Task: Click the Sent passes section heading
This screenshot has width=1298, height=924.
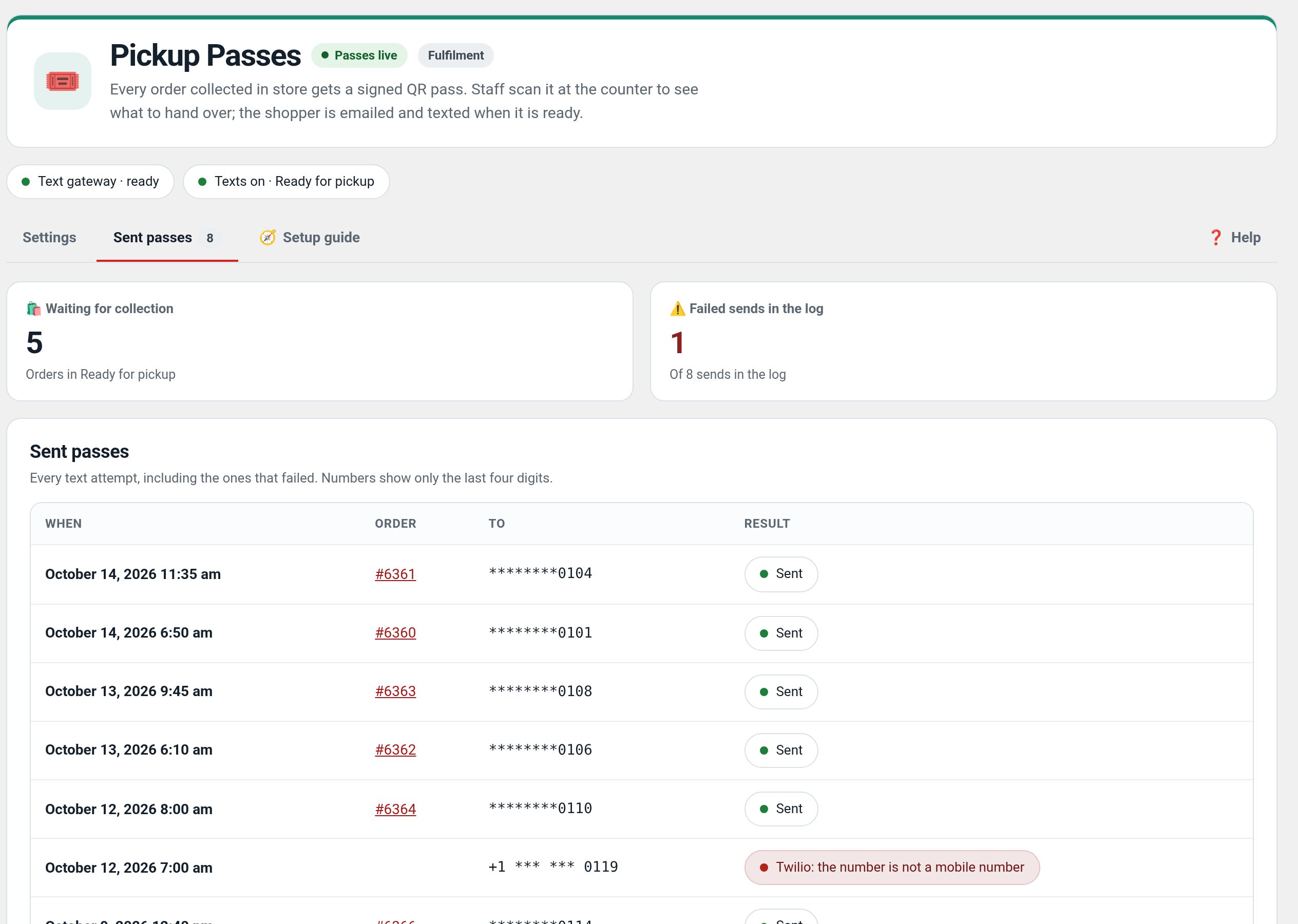Action: [79, 451]
